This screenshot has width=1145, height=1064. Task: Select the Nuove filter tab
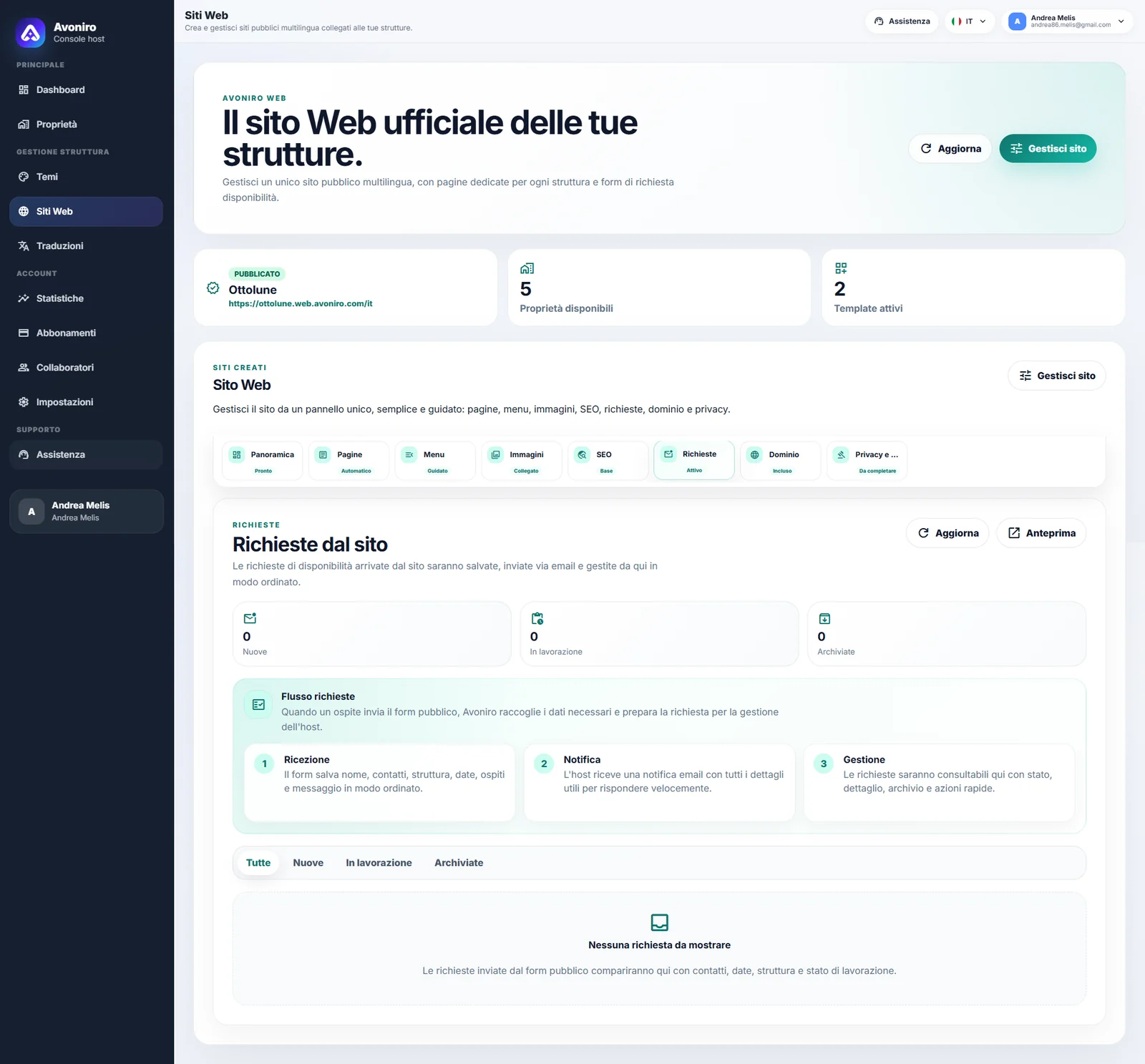(x=308, y=863)
